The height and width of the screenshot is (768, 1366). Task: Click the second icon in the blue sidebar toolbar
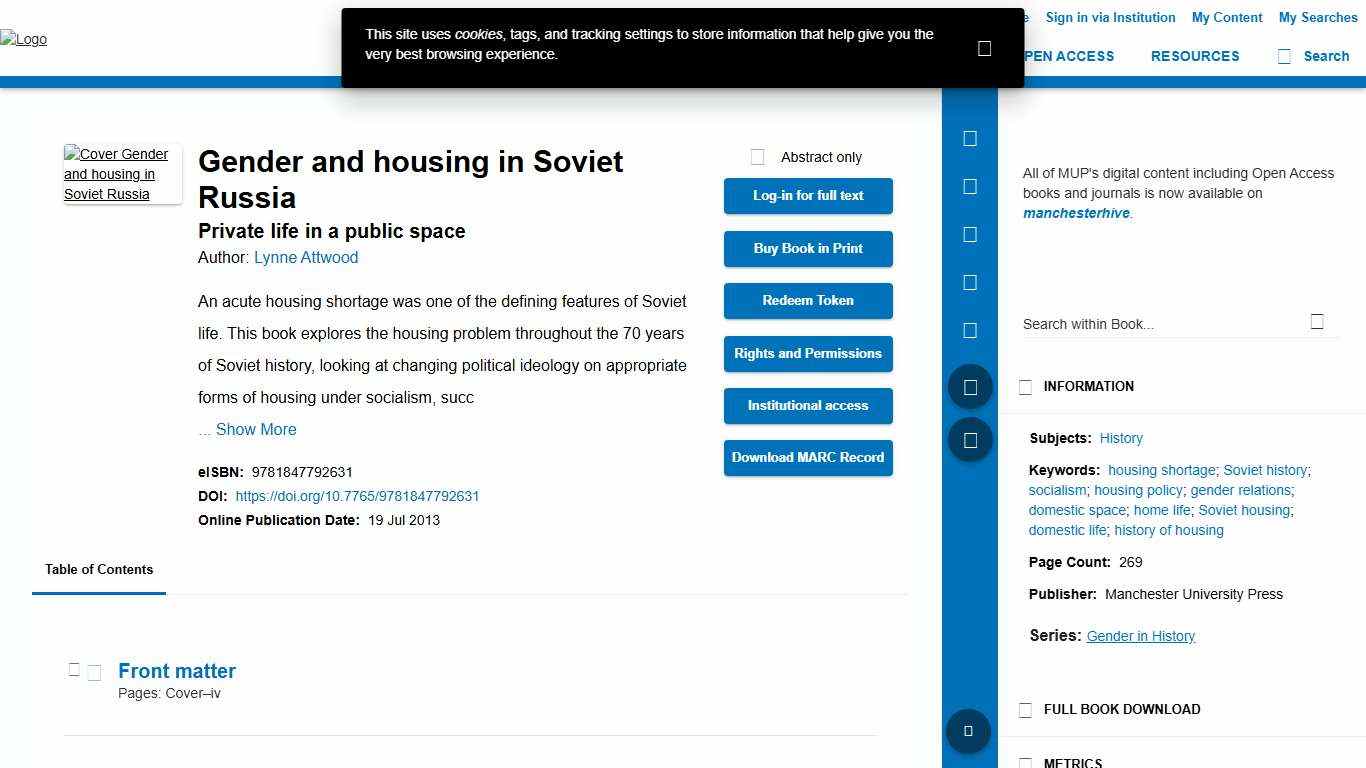click(x=969, y=186)
